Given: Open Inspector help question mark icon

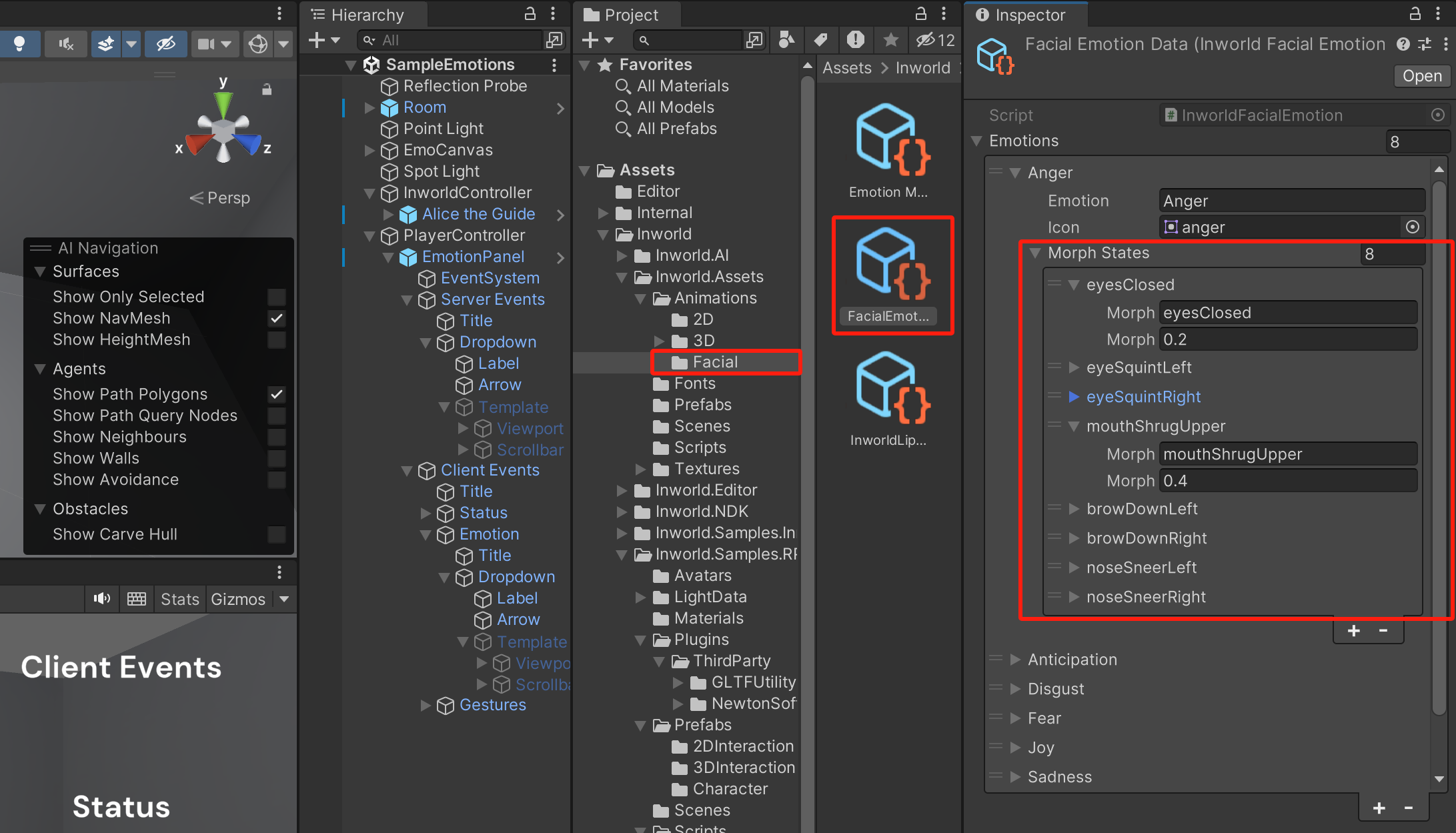Looking at the screenshot, I should (1403, 44).
